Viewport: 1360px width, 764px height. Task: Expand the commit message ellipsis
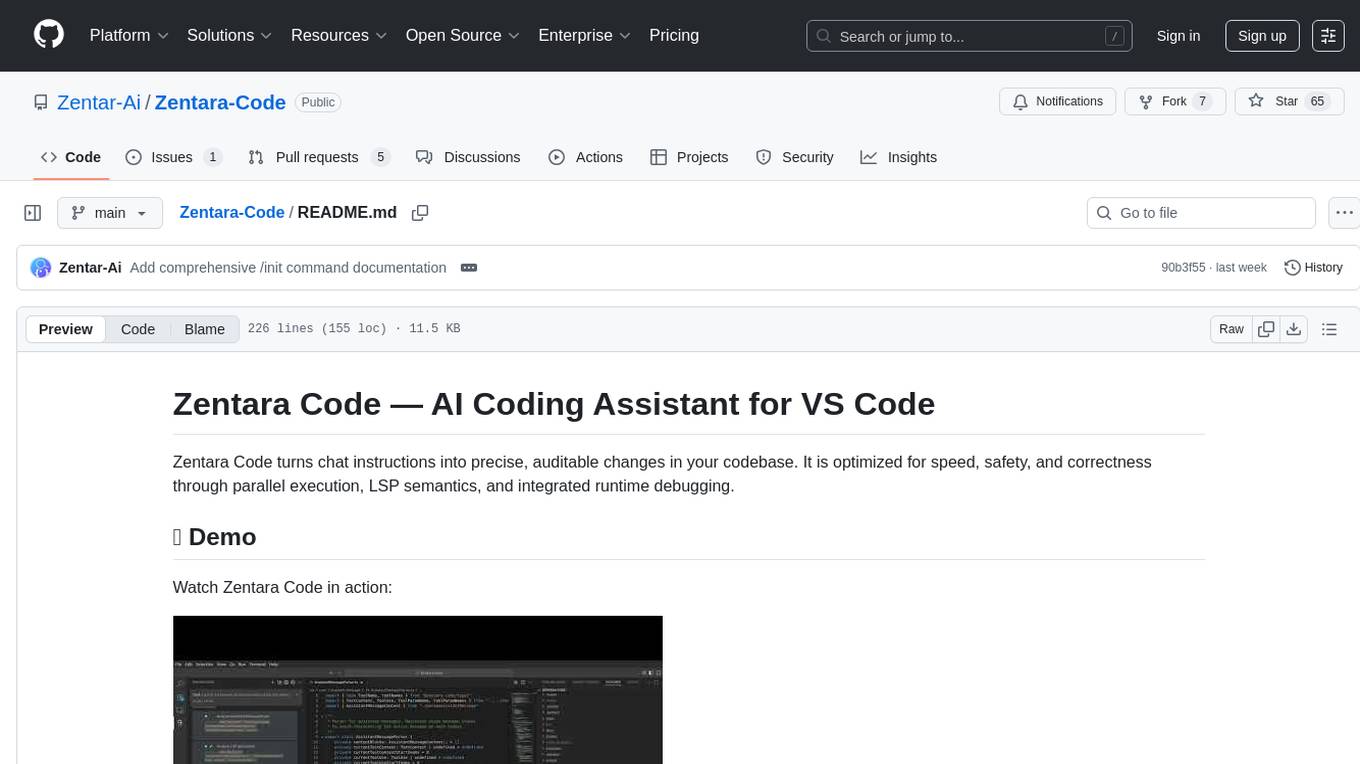tap(469, 268)
